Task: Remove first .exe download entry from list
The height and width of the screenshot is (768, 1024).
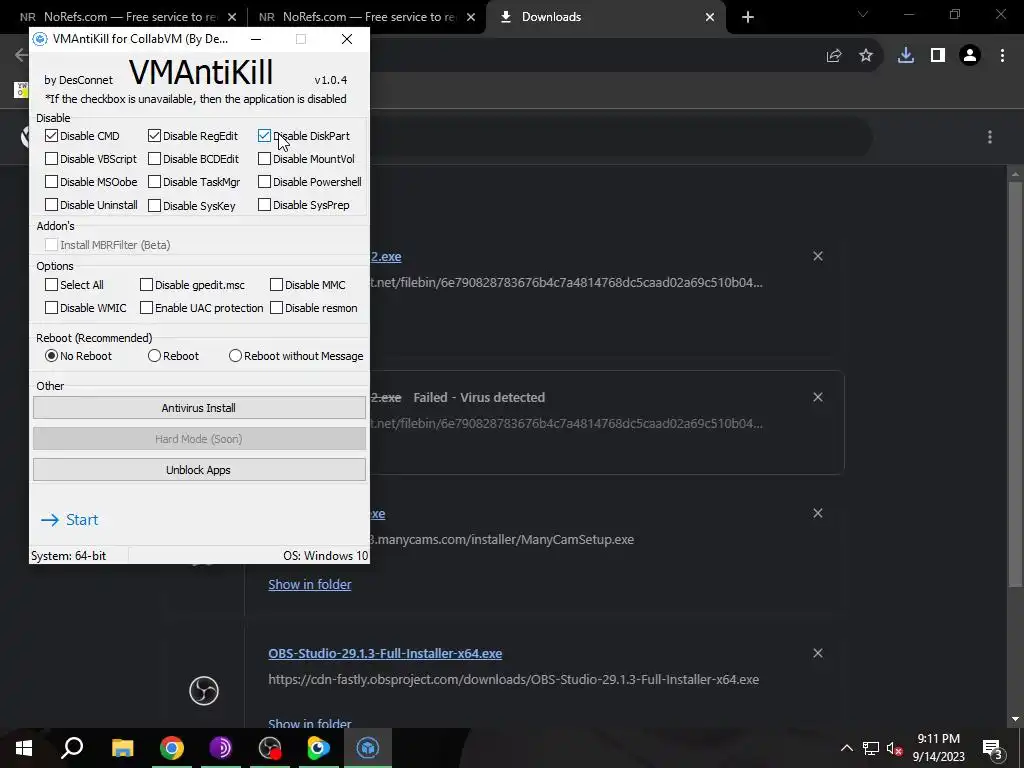Action: point(818,256)
